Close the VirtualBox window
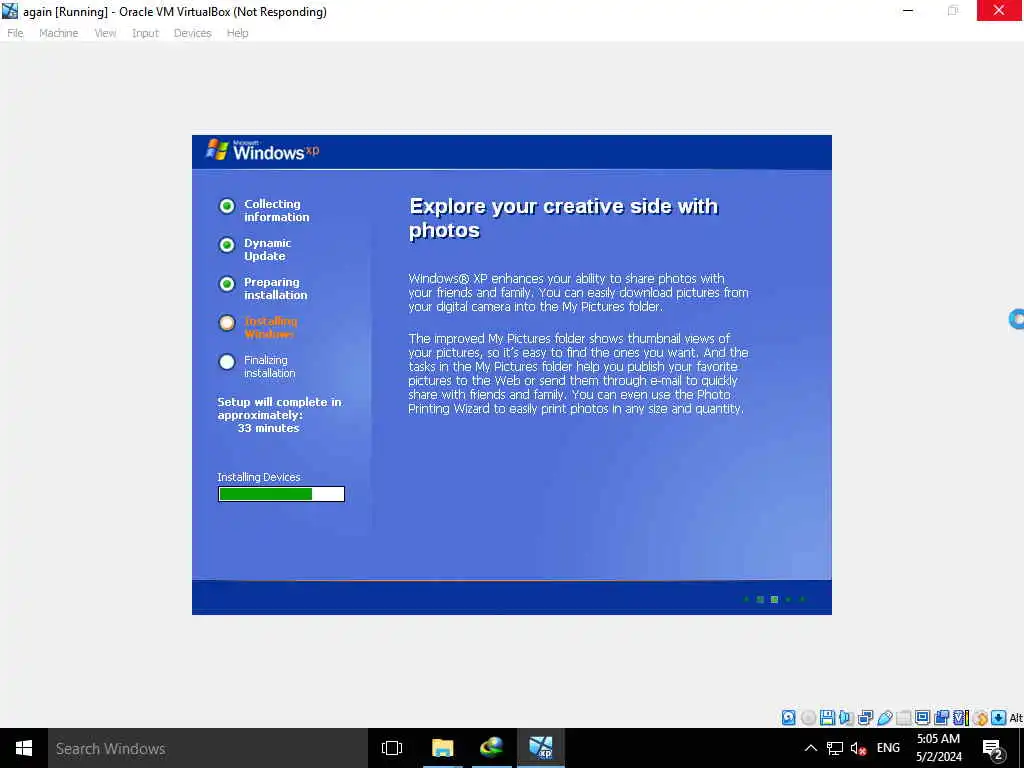Viewport: 1024px width, 768px height. point(999,10)
